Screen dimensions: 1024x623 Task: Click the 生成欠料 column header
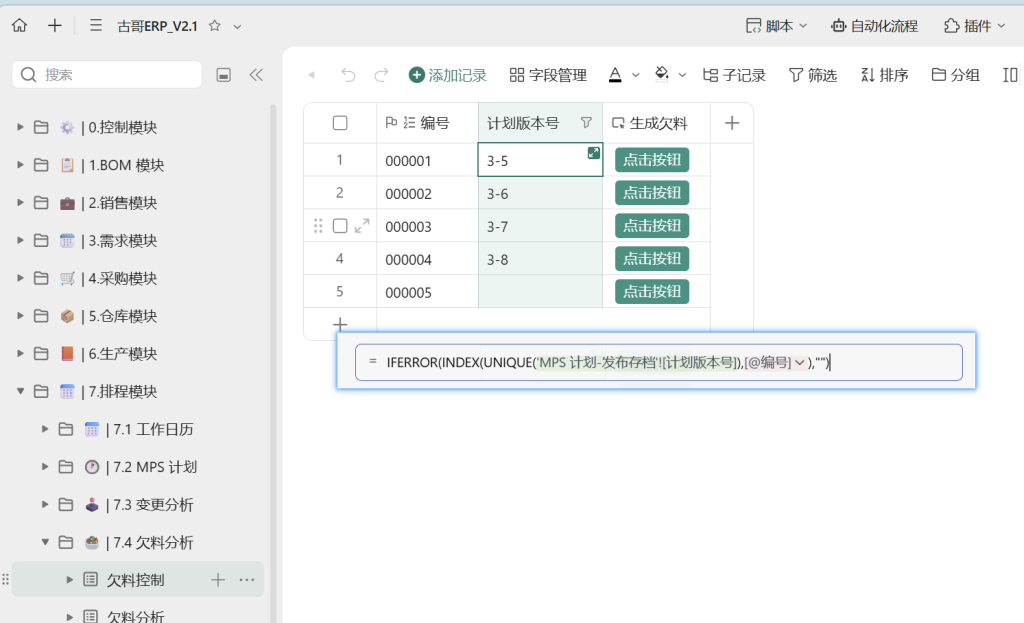pyautogui.click(x=656, y=123)
